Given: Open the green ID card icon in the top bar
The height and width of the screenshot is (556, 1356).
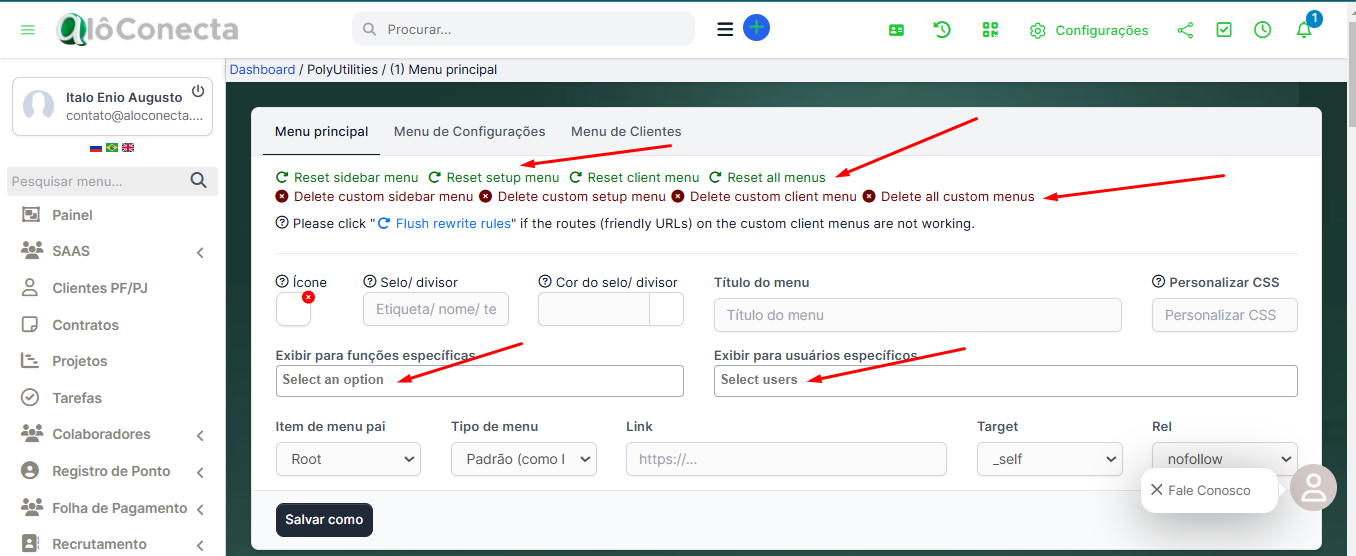Looking at the screenshot, I should point(896,30).
